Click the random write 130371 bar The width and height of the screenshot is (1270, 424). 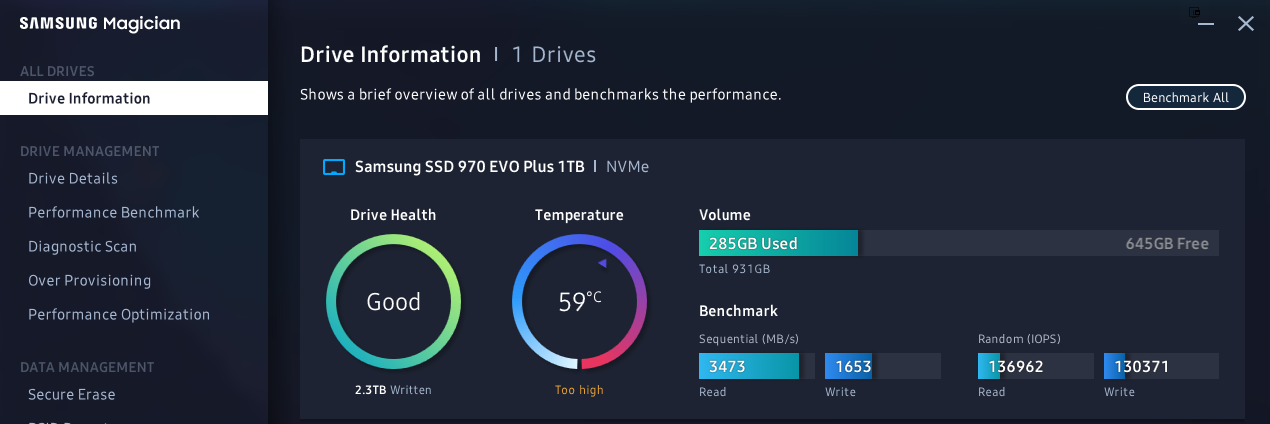(1161, 366)
